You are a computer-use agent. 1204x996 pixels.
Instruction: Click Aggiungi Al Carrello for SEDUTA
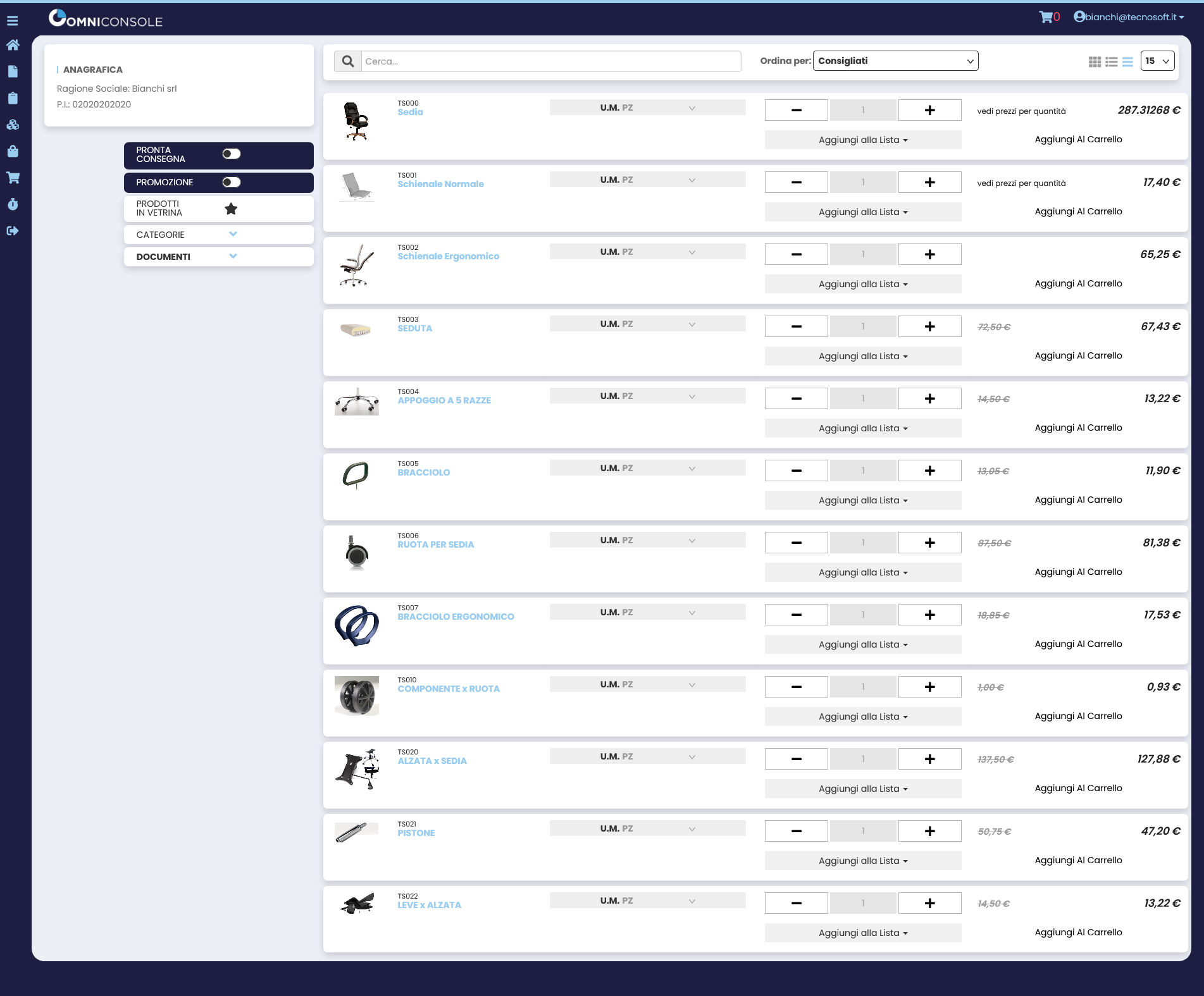1078,355
